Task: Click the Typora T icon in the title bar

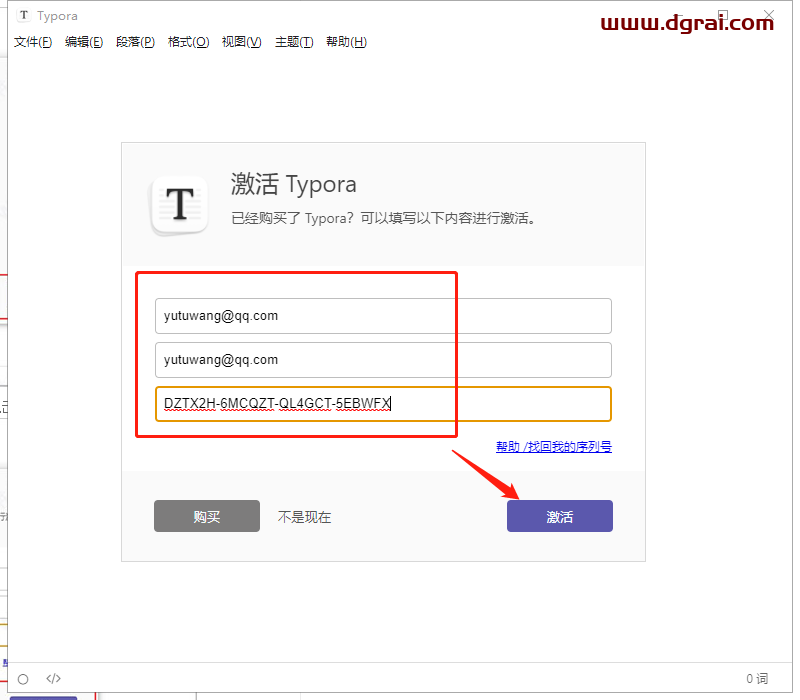Action: pyautogui.click(x=23, y=15)
